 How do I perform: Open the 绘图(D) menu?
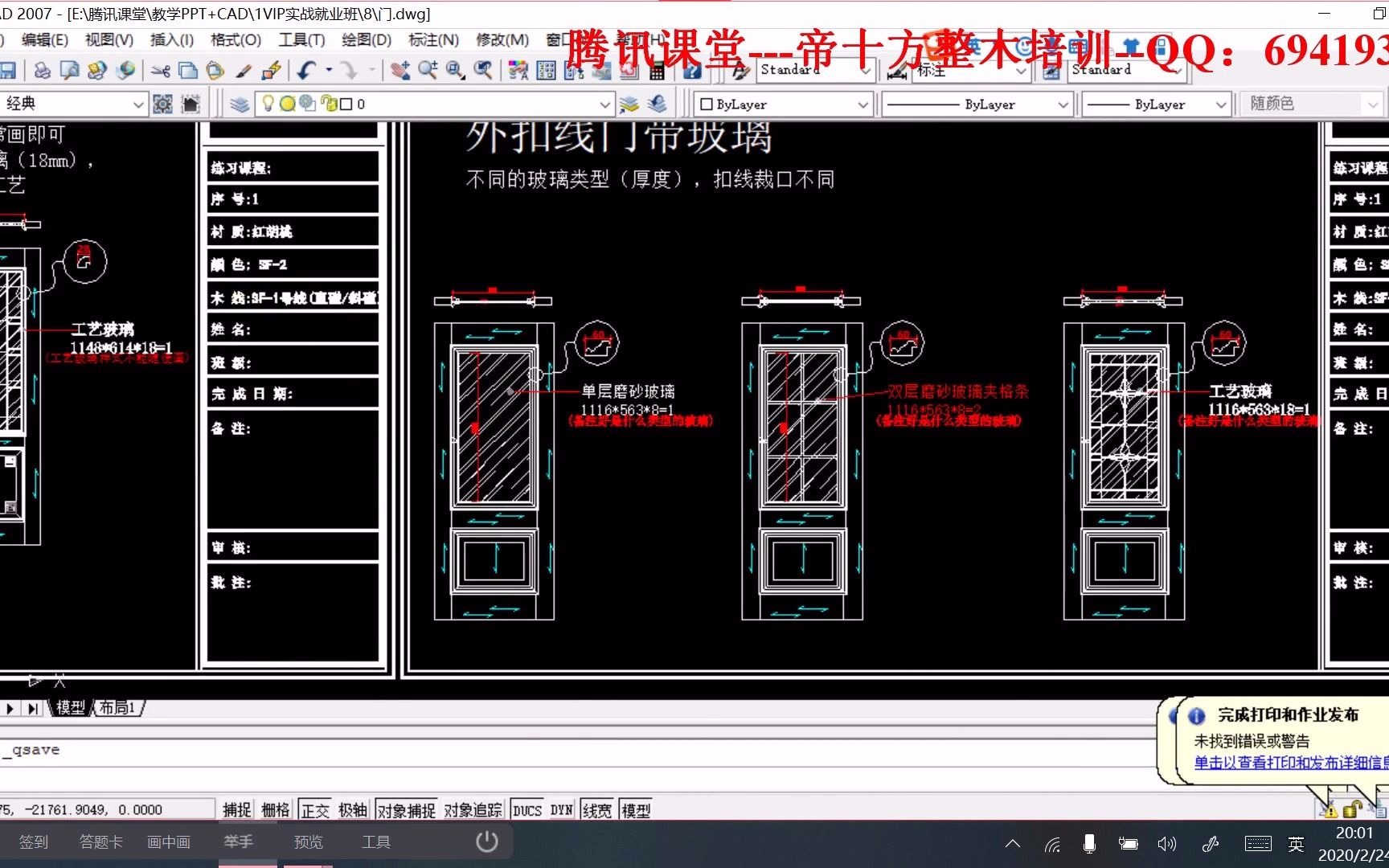click(x=367, y=39)
